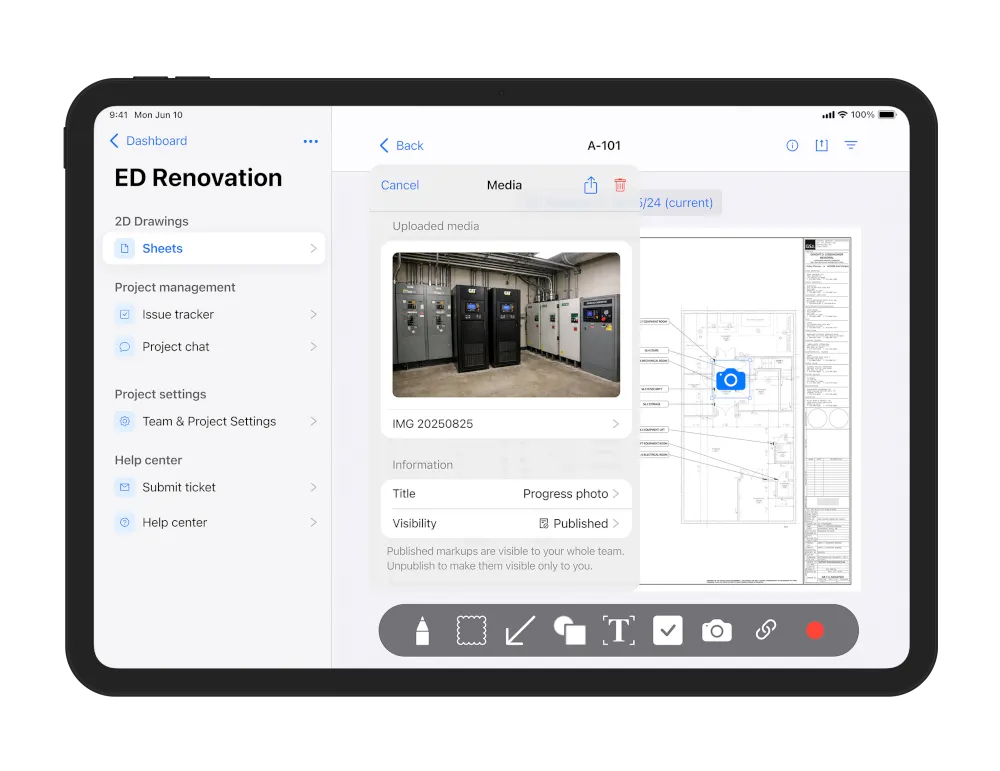Select the text annotation tool
The height and width of the screenshot is (771, 1000).
click(618, 630)
